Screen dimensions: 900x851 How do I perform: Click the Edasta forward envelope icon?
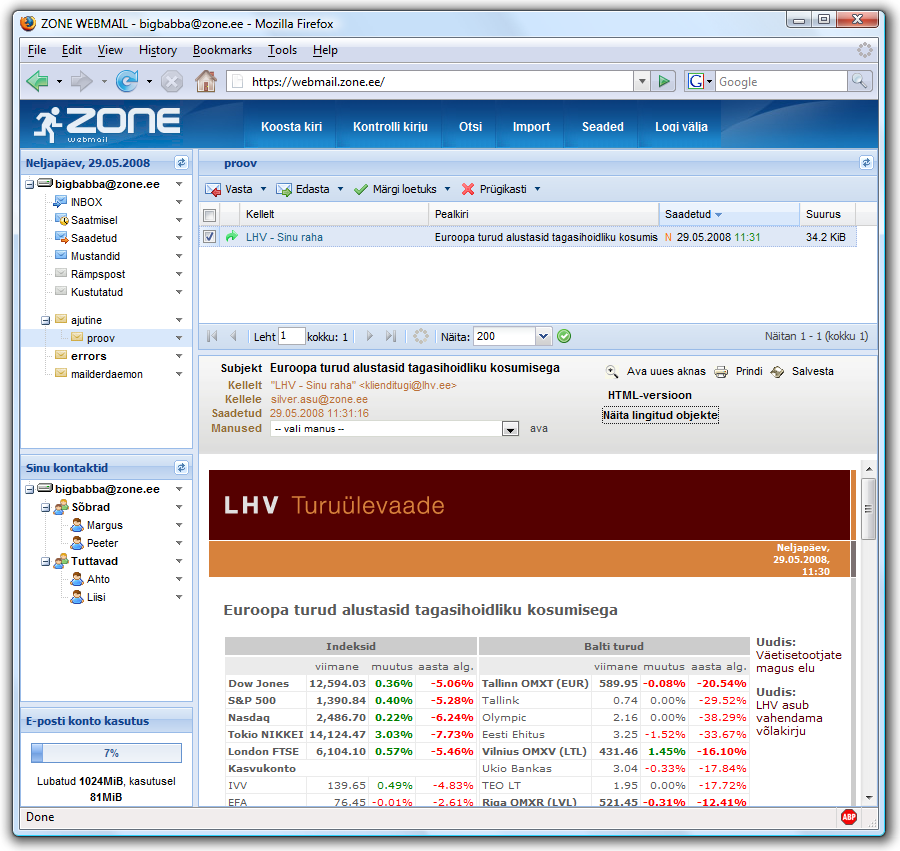point(284,189)
